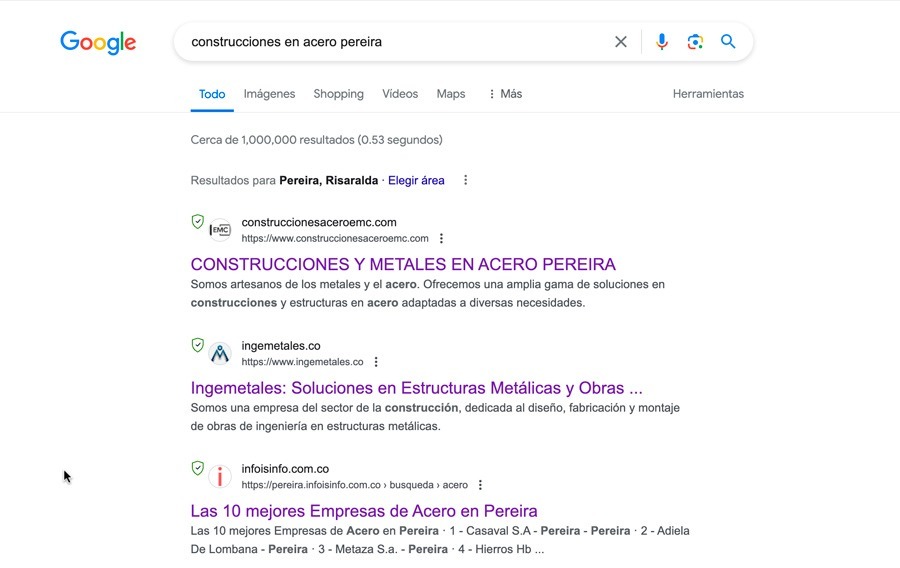The width and height of the screenshot is (900, 568).
Task: Click green shield next to construccionesaceroemc.com
Action: 197,221
